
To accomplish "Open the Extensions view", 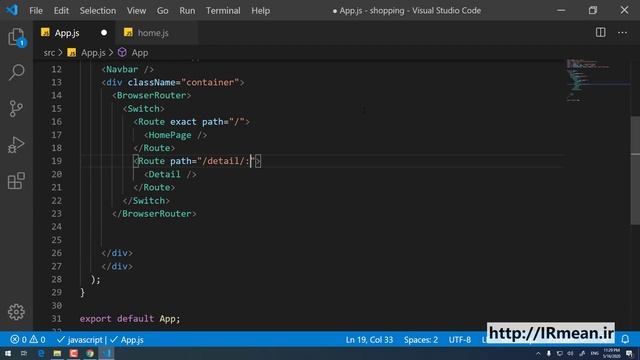I will [x=16, y=180].
